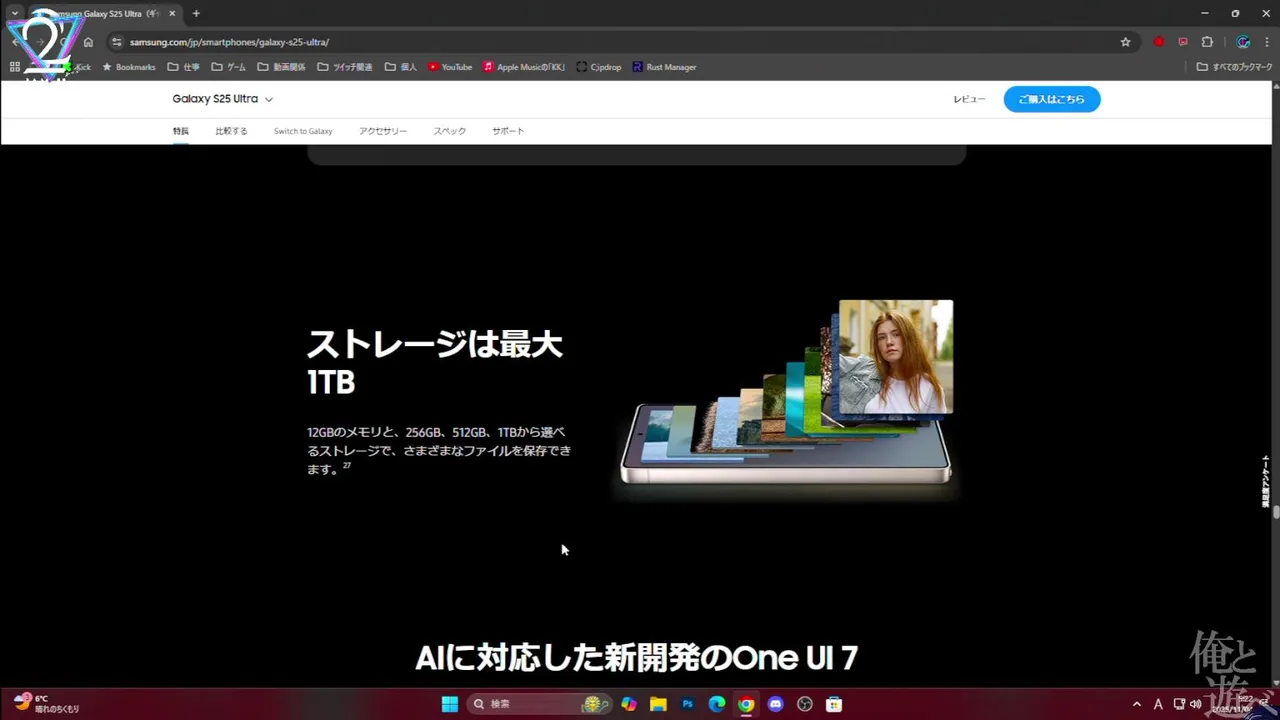Click the ストレージは最大 1TB heading
This screenshot has height=720, width=1280.
pos(435,362)
